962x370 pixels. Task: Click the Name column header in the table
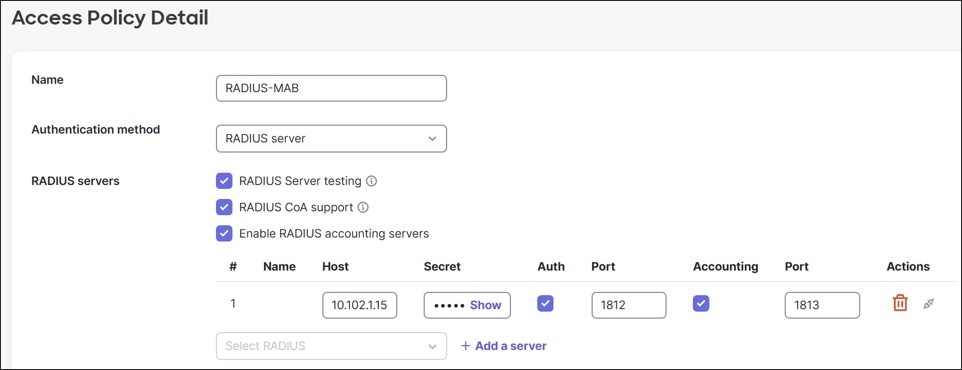pos(279,266)
